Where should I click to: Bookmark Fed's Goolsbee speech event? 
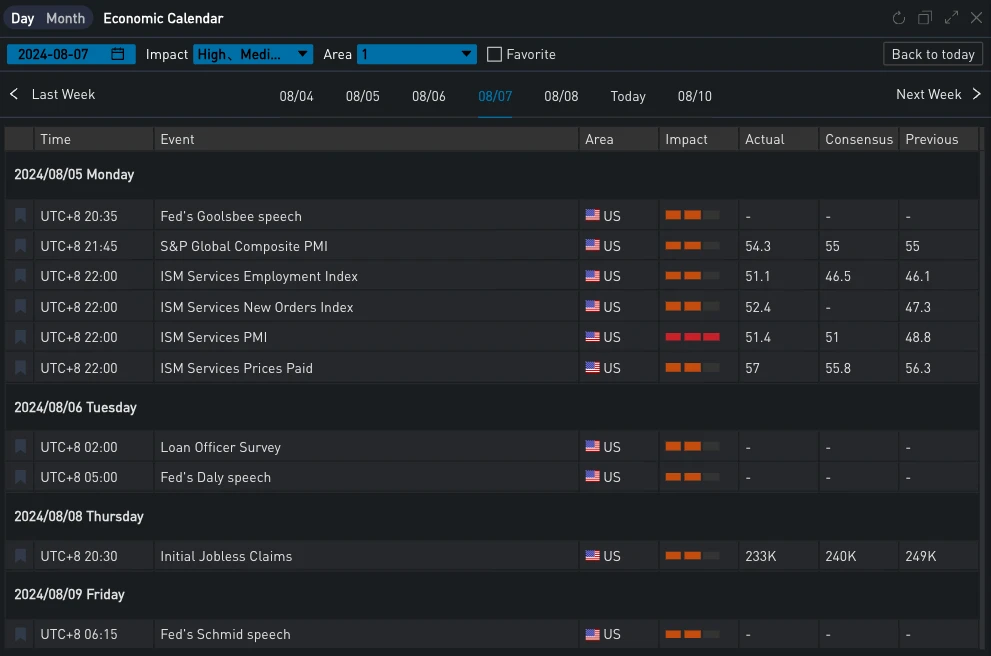[x=20, y=216]
